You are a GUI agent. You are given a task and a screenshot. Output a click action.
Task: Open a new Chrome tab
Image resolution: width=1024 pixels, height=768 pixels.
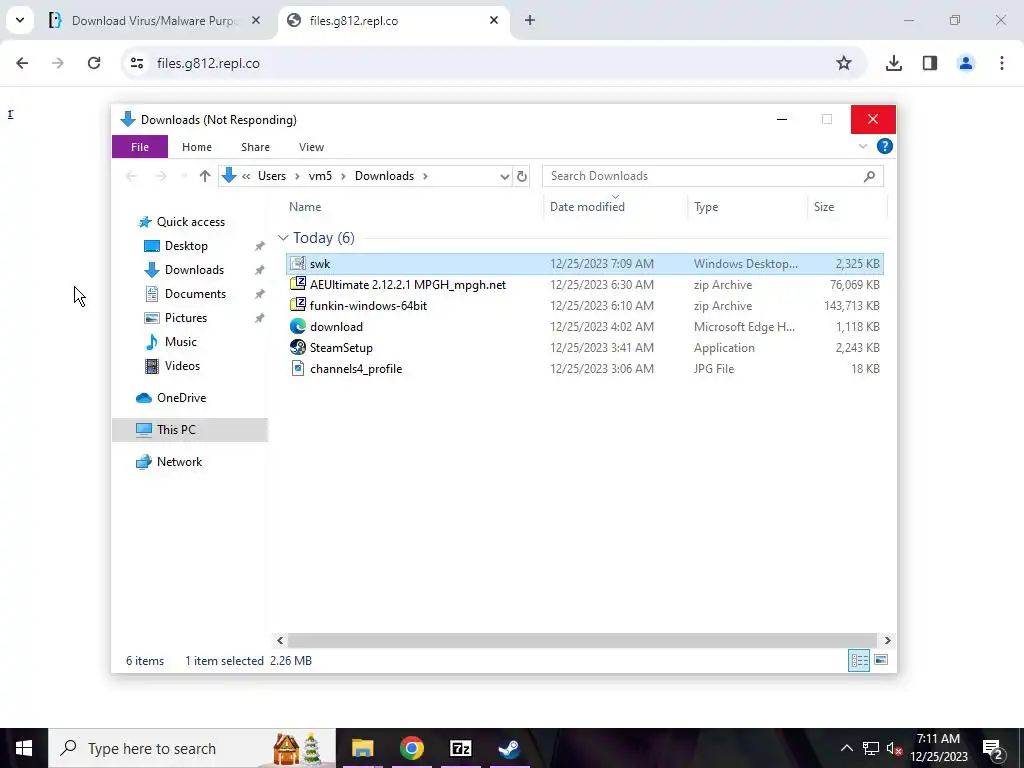pyautogui.click(x=530, y=21)
